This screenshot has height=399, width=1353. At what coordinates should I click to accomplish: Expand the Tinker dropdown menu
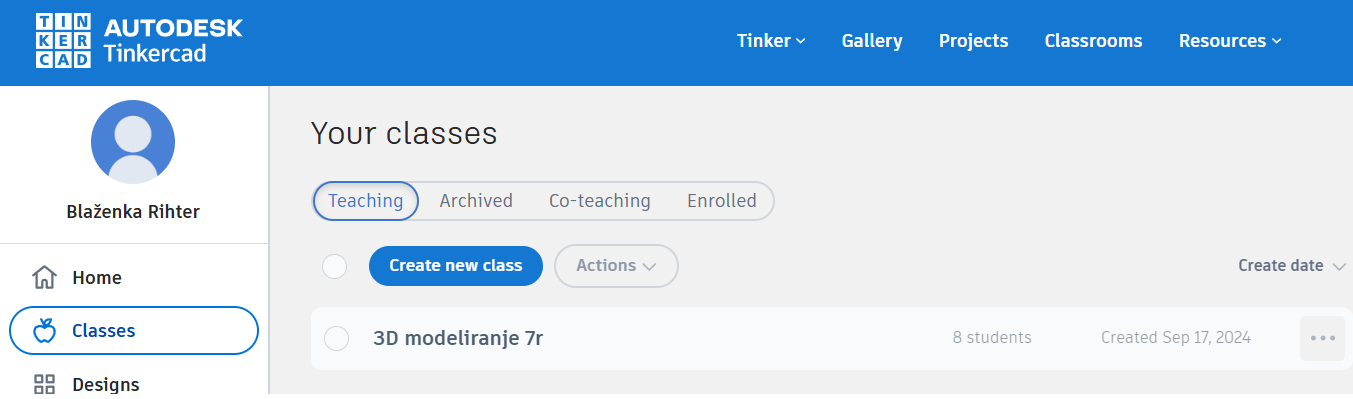(771, 41)
